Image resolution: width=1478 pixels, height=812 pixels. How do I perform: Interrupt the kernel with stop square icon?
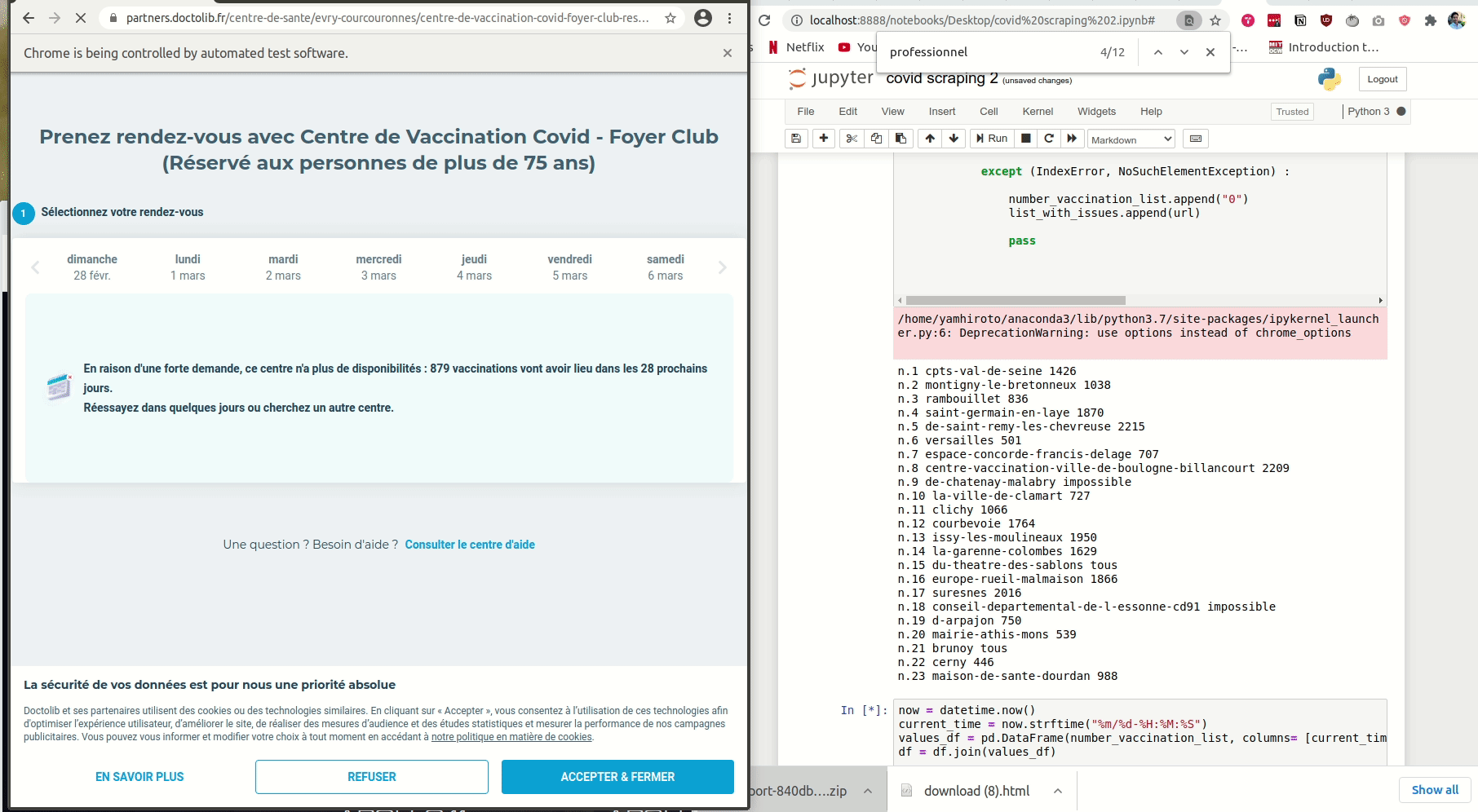pos(1026,139)
